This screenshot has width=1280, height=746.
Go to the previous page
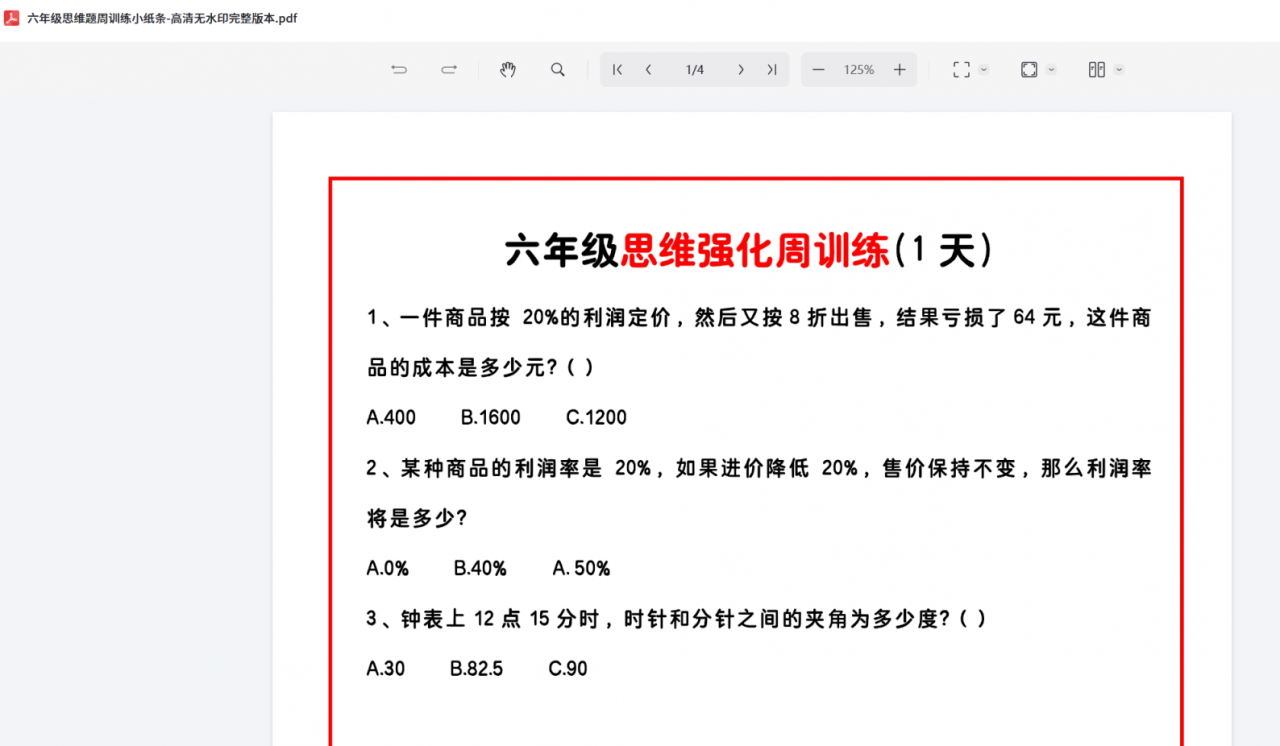coord(649,70)
